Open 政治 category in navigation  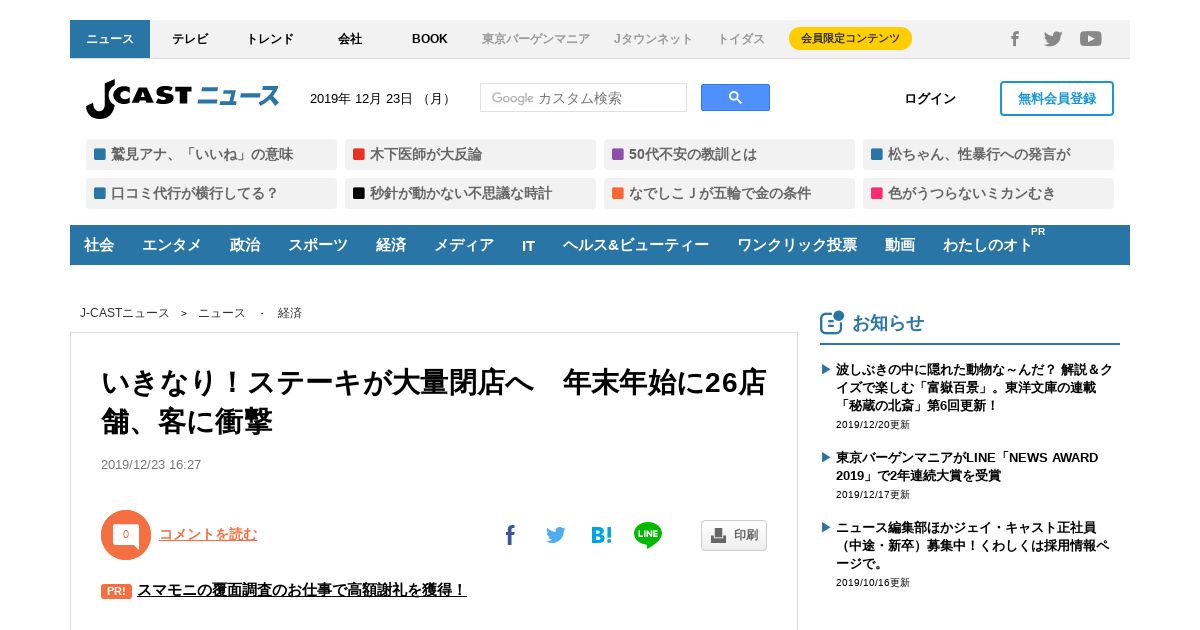click(x=245, y=245)
